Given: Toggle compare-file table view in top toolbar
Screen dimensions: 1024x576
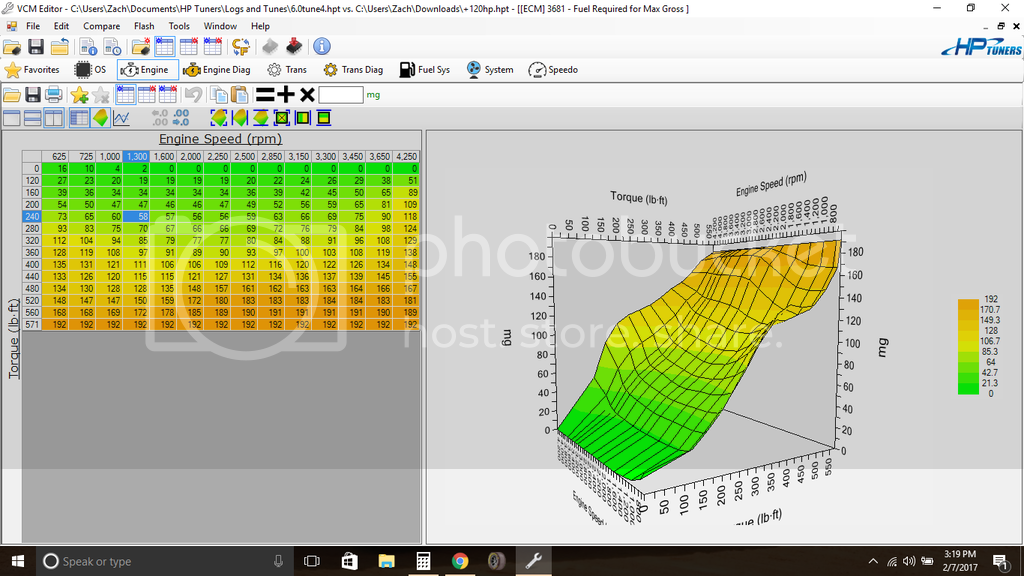Looking at the screenshot, I should click(x=189, y=47).
